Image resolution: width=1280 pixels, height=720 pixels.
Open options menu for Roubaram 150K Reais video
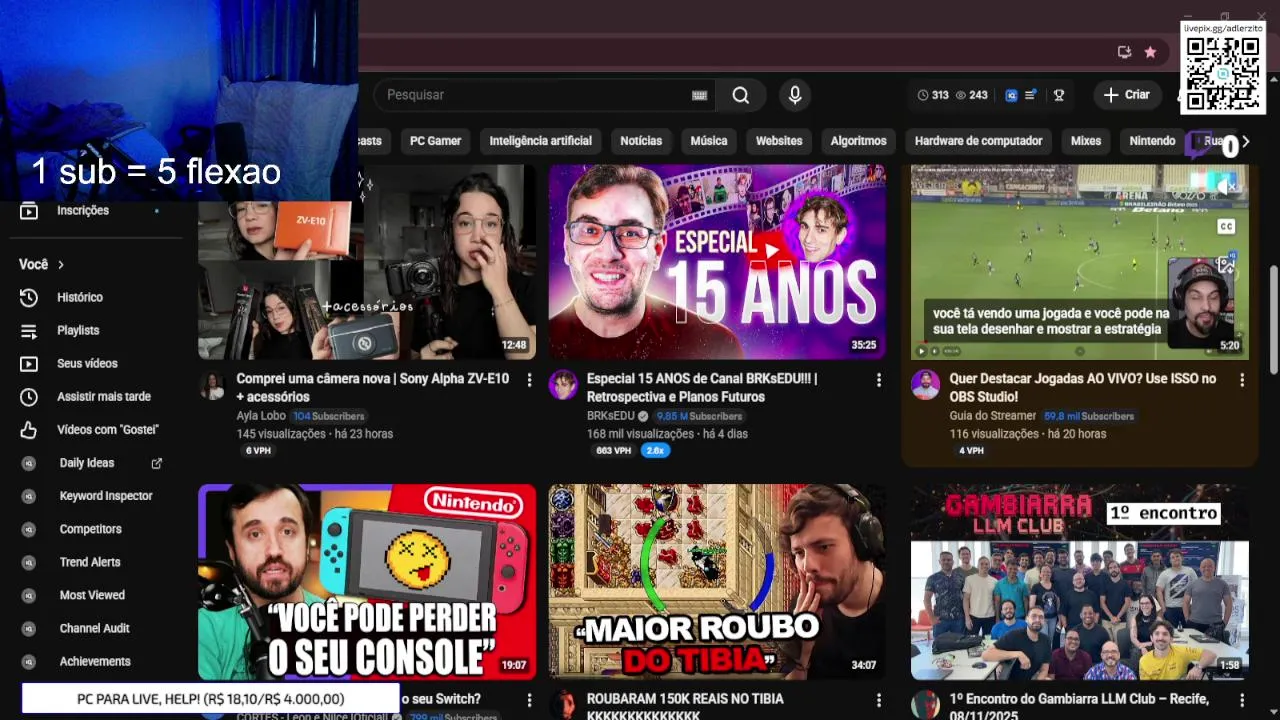pyautogui.click(x=879, y=700)
